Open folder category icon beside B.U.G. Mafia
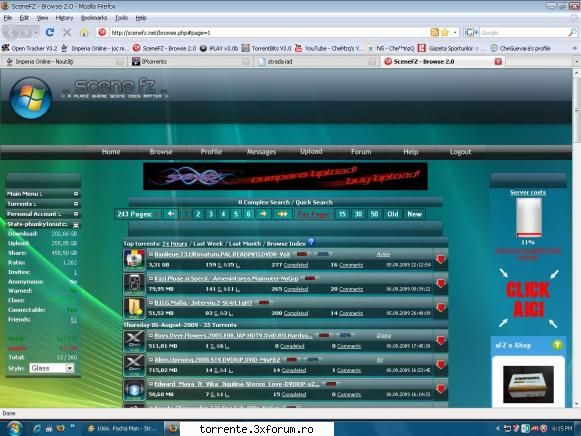The image size is (581, 436). coord(134,308)
